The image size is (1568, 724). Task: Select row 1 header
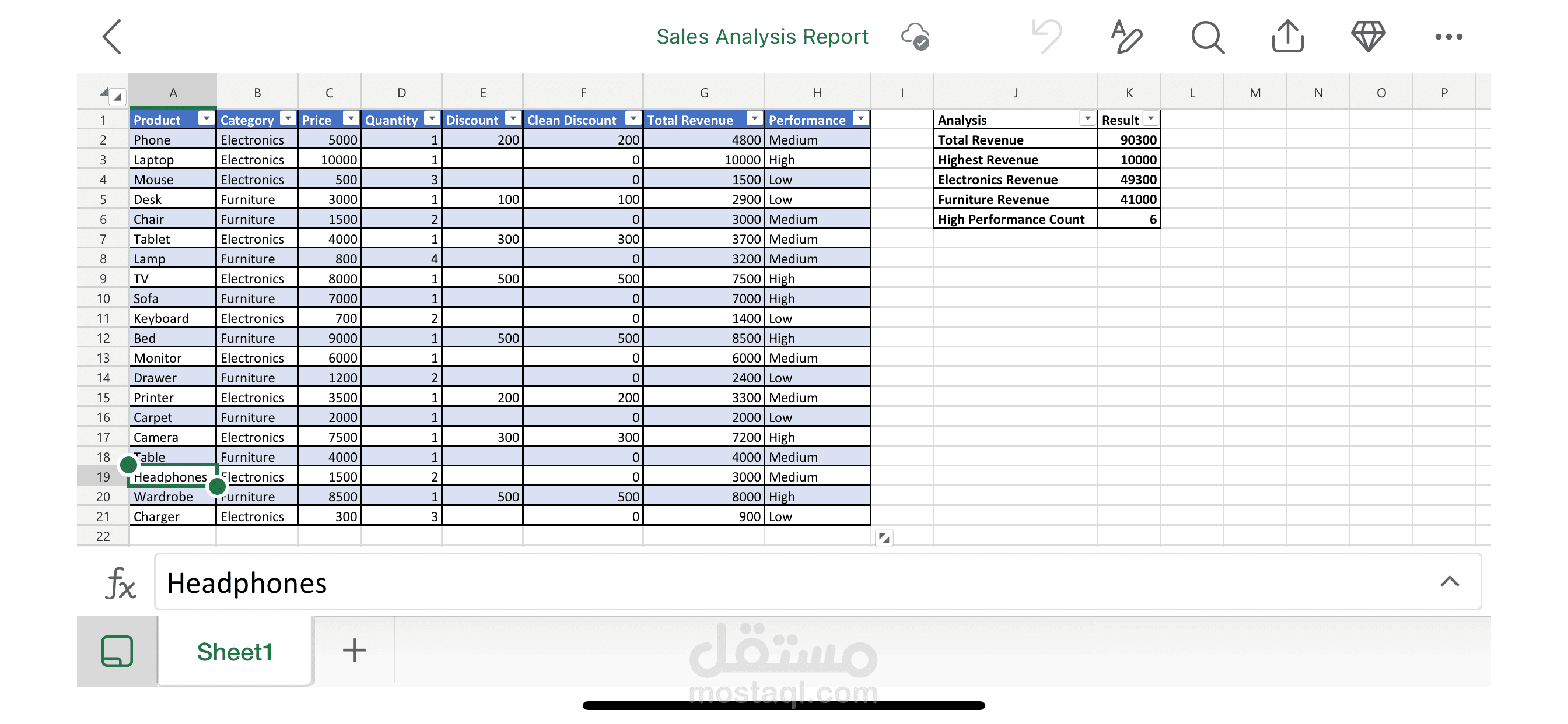103,120
